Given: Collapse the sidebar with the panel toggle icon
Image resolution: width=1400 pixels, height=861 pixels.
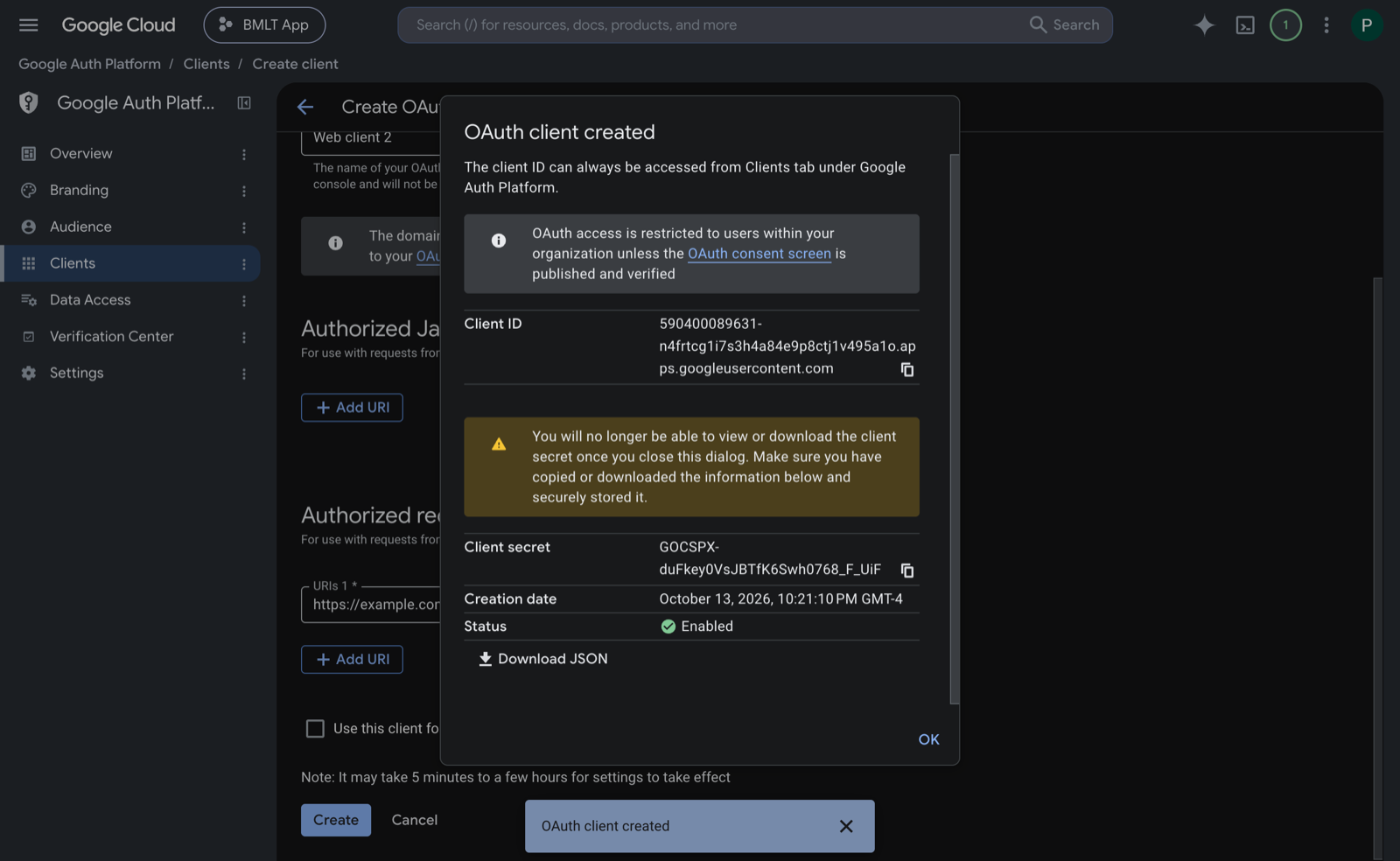Looking at the screenshot, I should (244, 103).
